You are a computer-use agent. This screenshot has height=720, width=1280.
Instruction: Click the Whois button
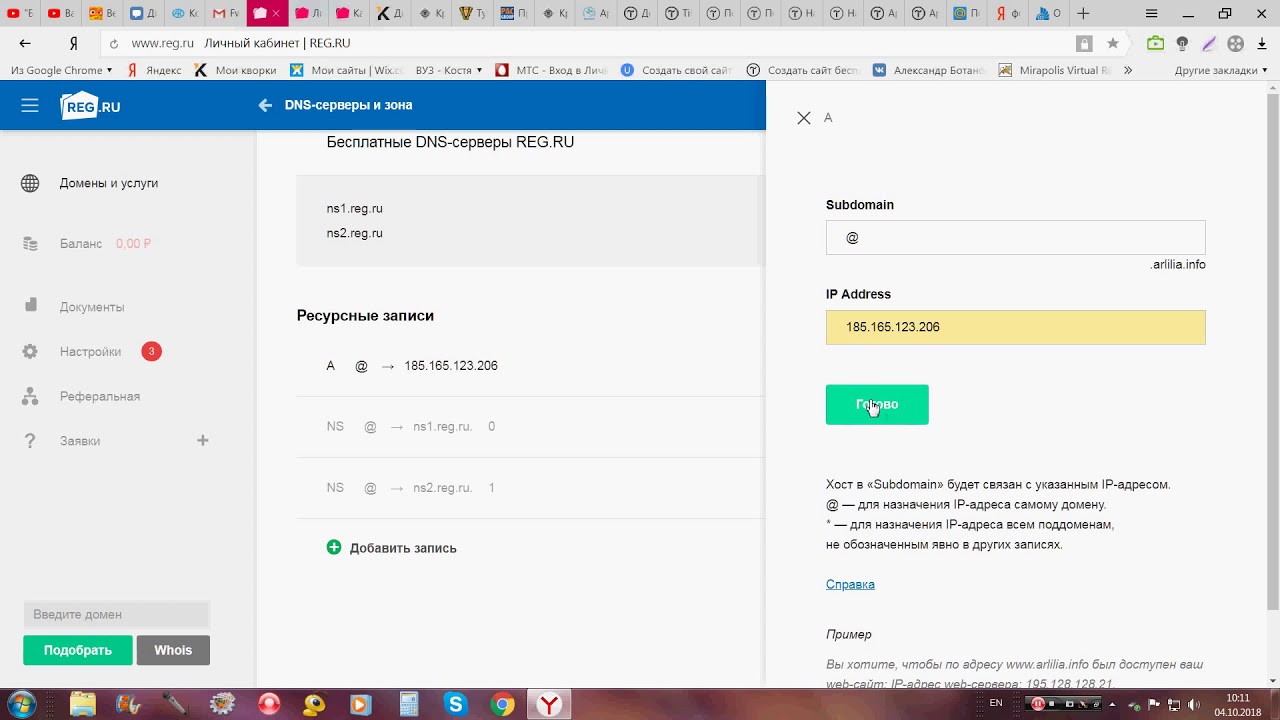pos(173,650)
